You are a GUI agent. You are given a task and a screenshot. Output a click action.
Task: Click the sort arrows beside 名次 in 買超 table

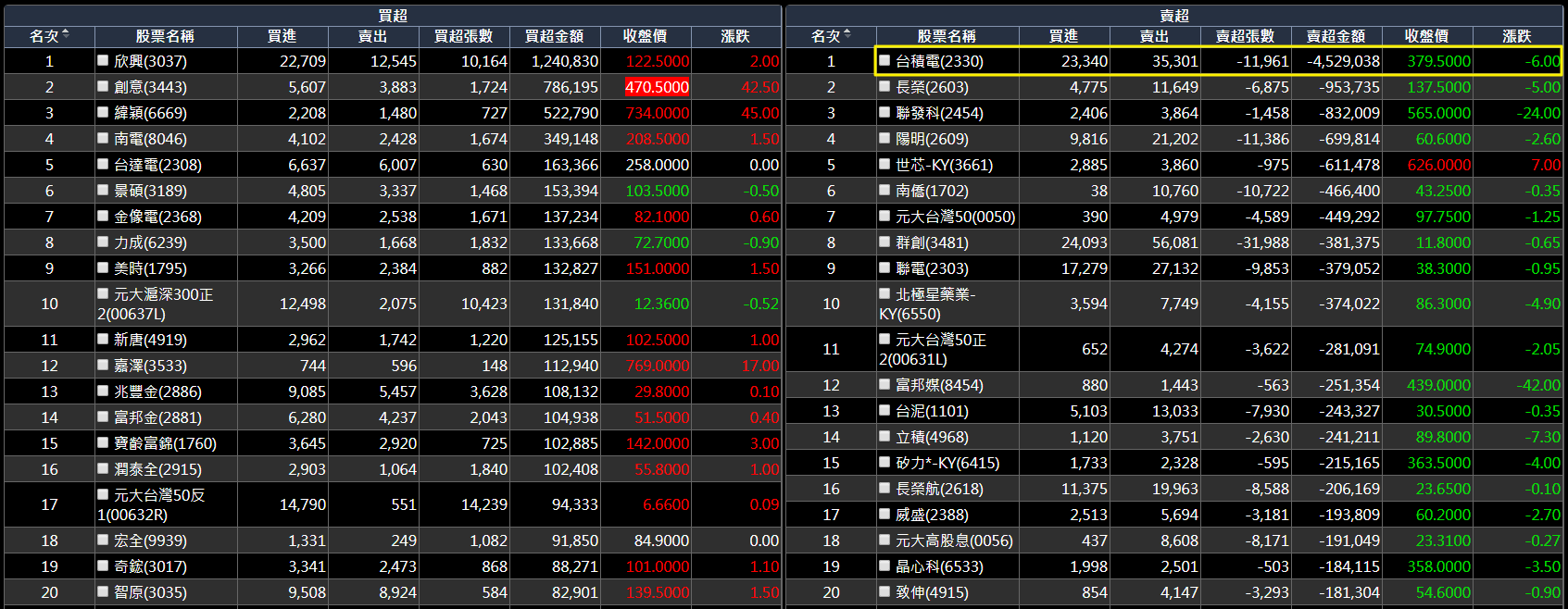pos(66,35)
